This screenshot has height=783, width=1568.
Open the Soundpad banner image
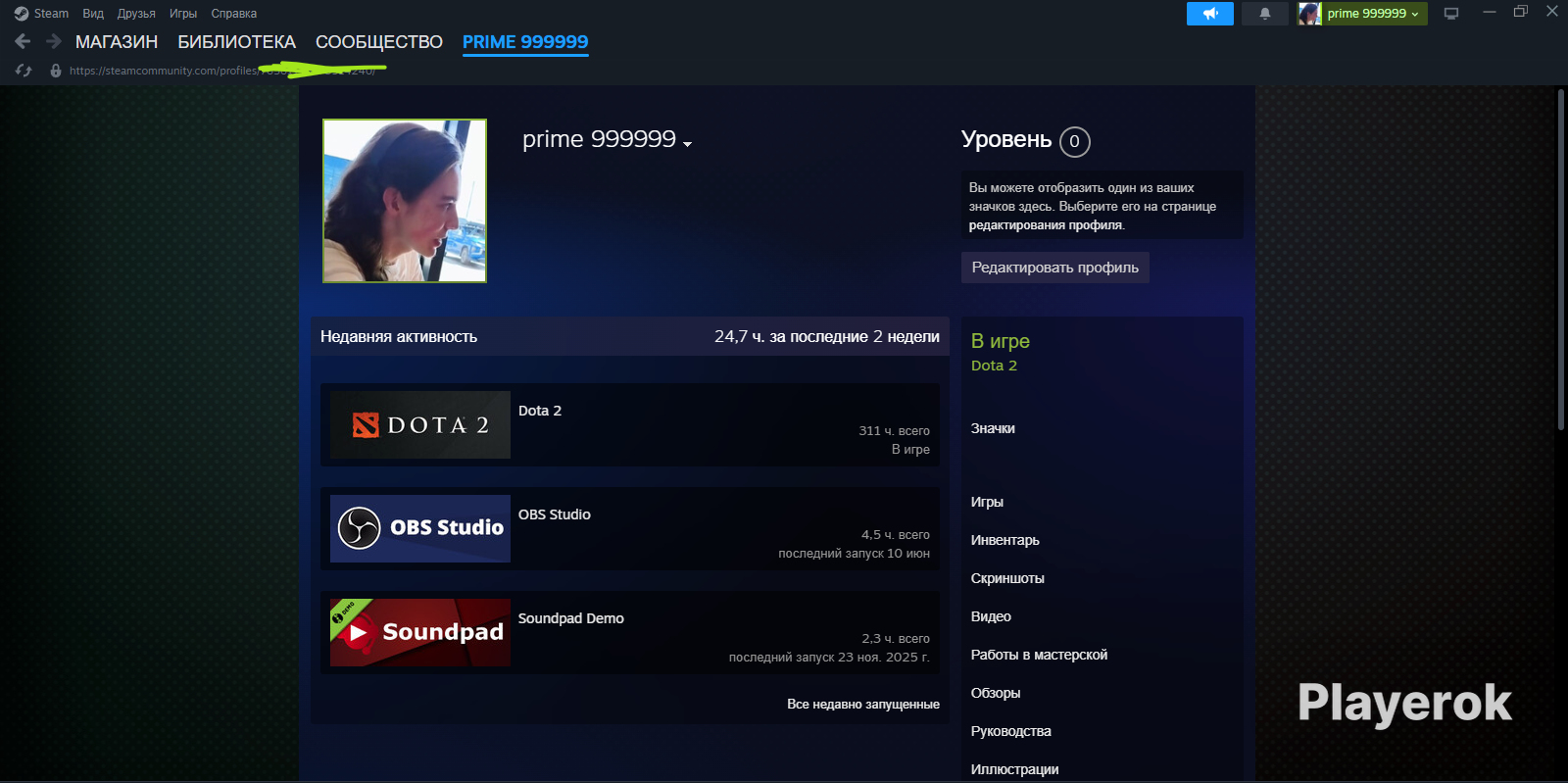(420, 632)
